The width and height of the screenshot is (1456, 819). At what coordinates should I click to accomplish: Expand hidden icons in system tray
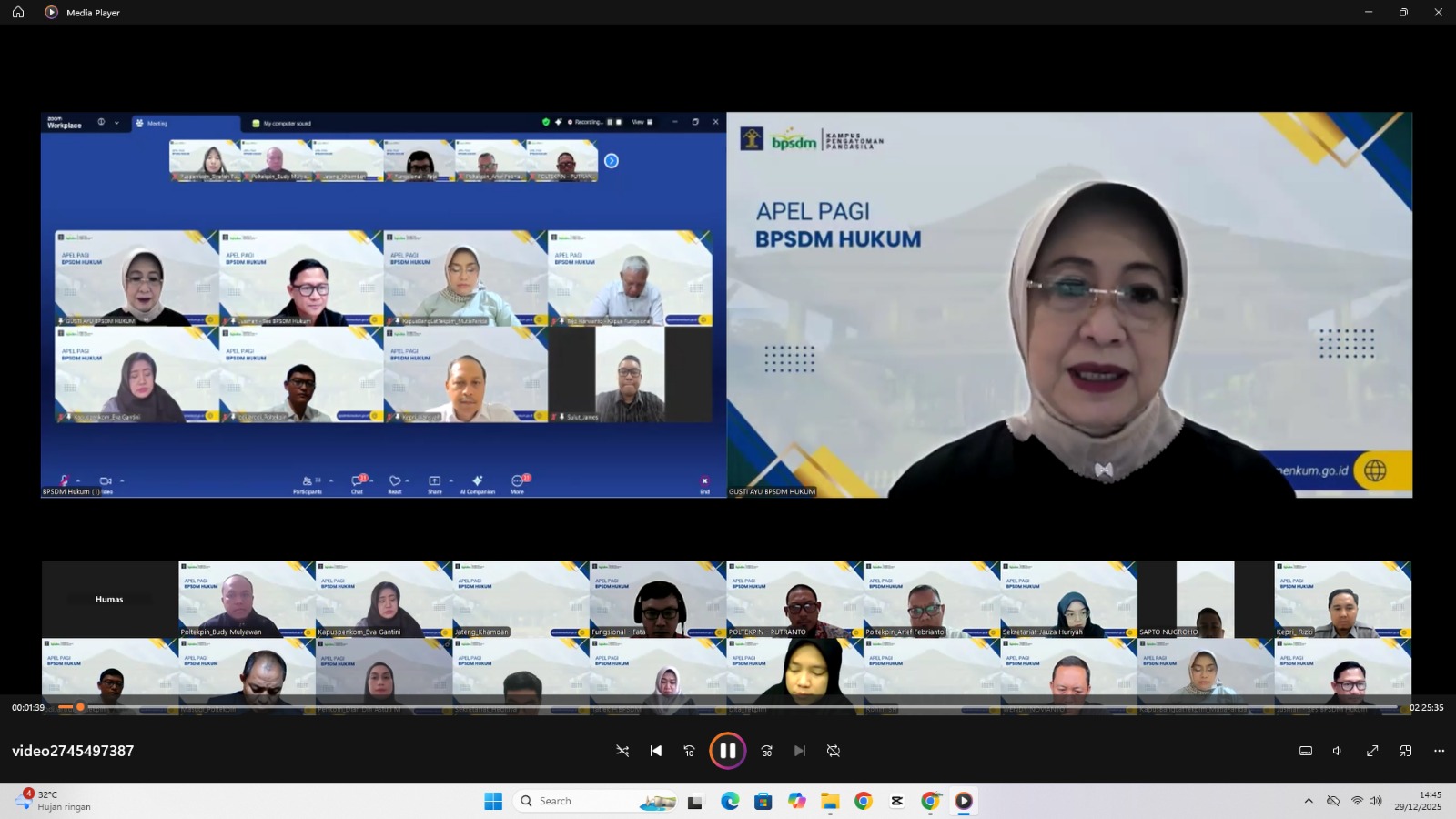point(1309,801)
